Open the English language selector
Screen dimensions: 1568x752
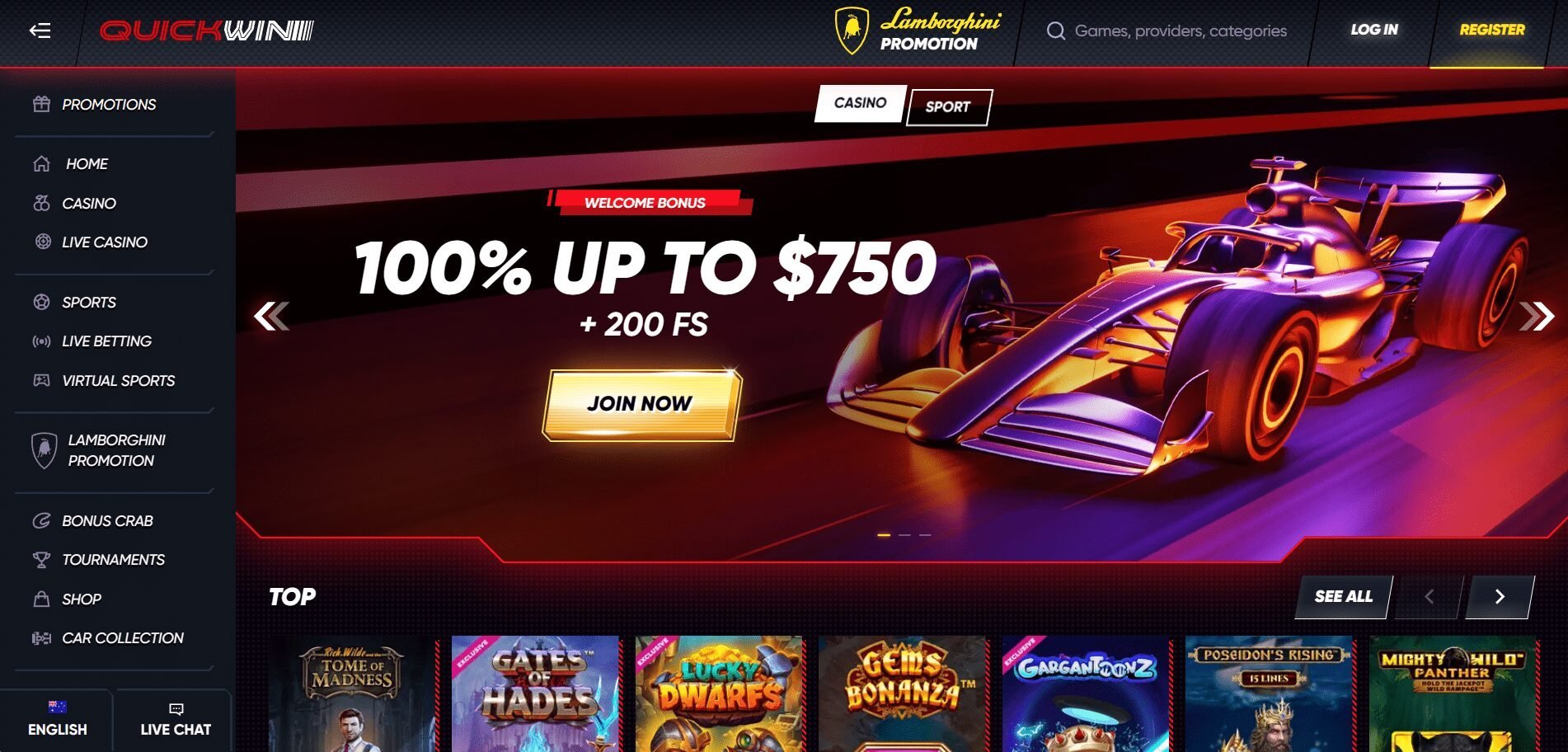[x=57, y=719]
